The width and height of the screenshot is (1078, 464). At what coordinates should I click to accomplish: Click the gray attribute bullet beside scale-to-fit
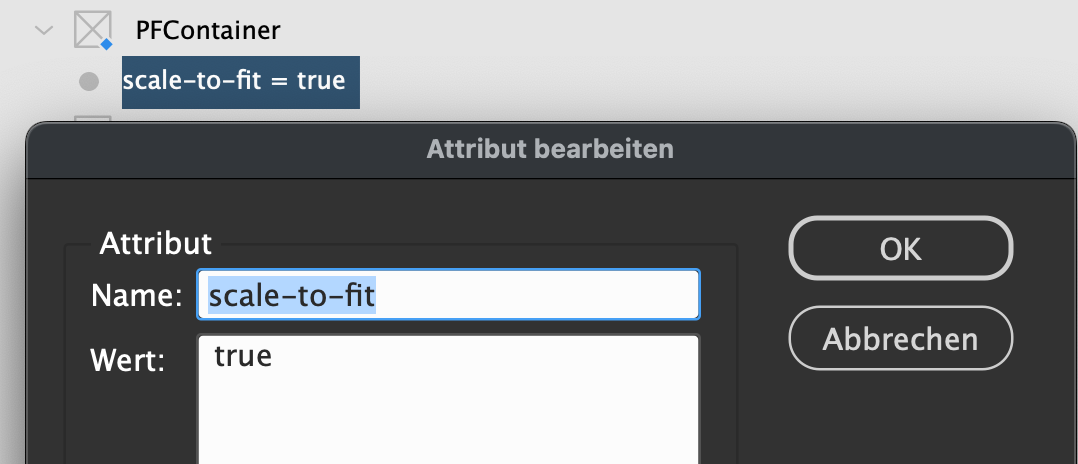tap(89, 82)
